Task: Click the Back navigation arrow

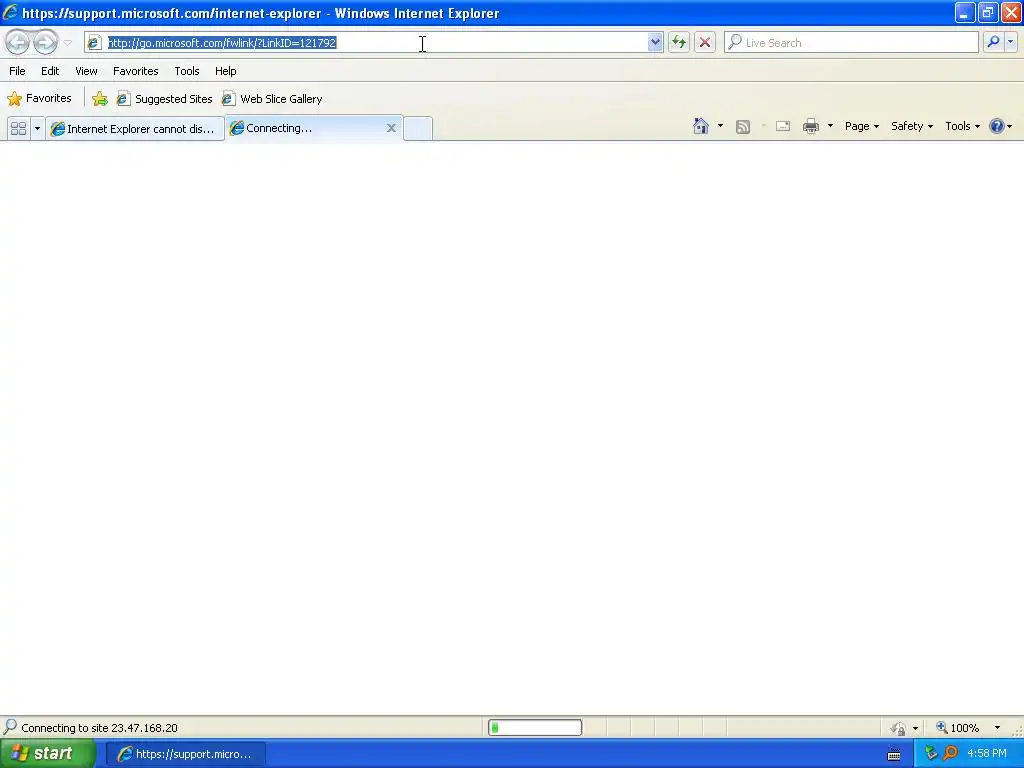Action: pos(18,42)
